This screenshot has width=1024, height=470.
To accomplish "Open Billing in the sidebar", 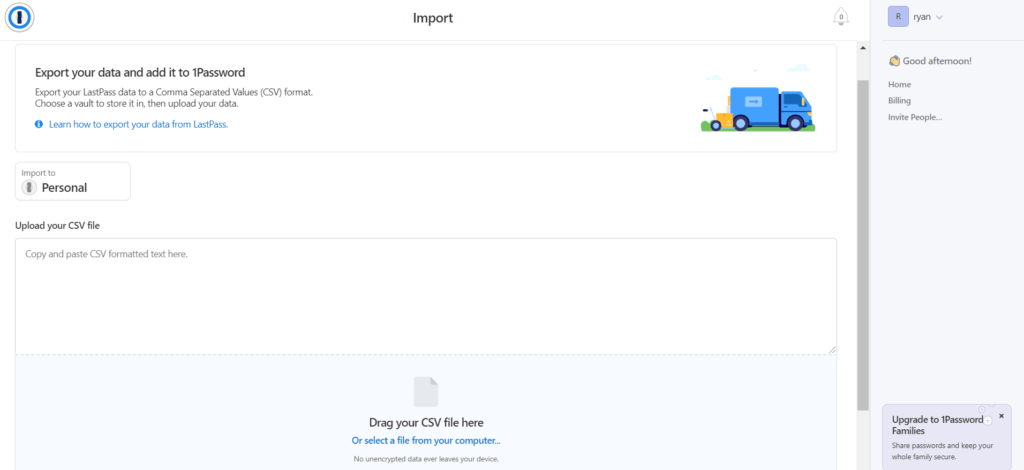I will point(899,101).
